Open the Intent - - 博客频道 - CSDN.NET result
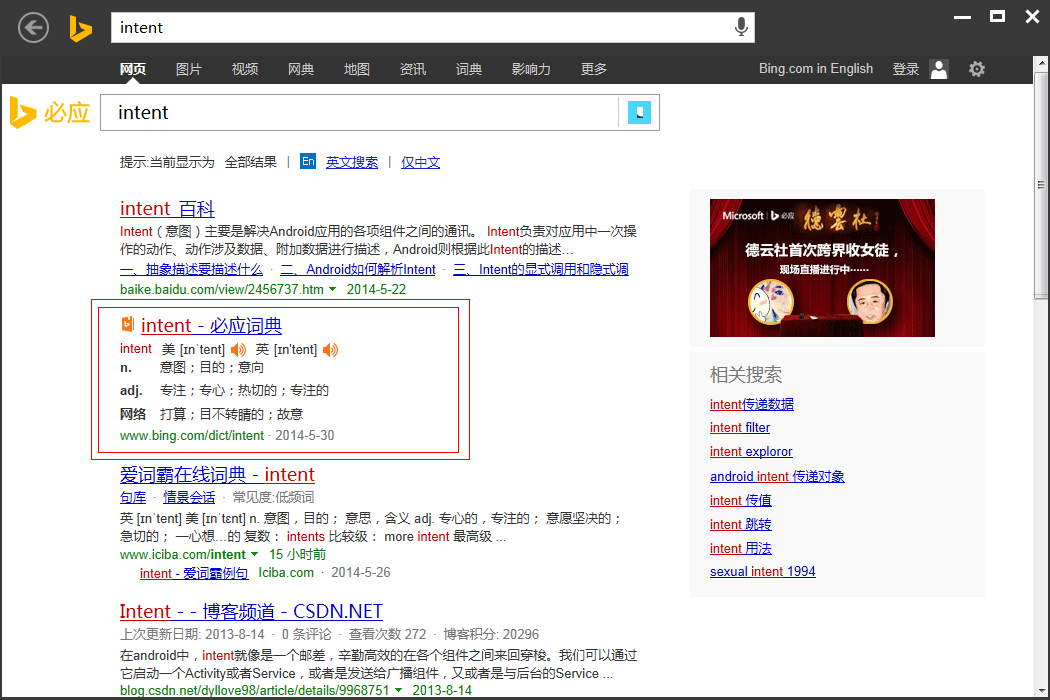1050x700 pixels. (x=251, y=612)
